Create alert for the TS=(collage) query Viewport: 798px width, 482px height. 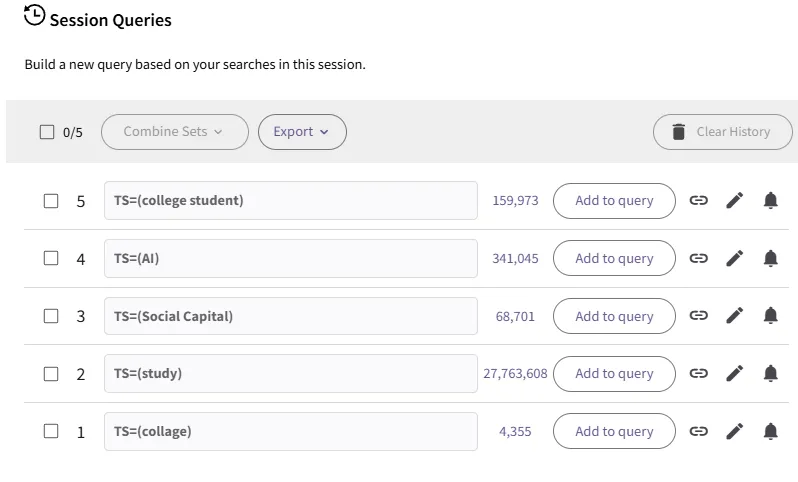coord(770,432)
